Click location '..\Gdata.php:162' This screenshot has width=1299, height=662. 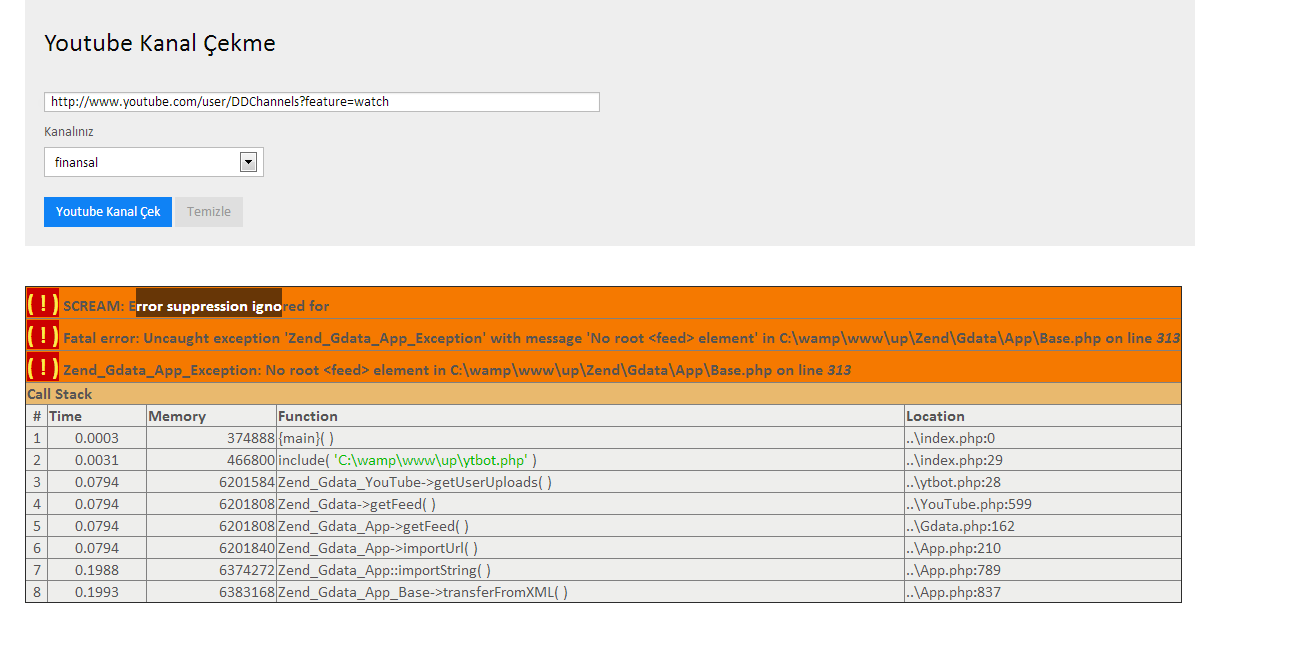click(x=960, y=526)
